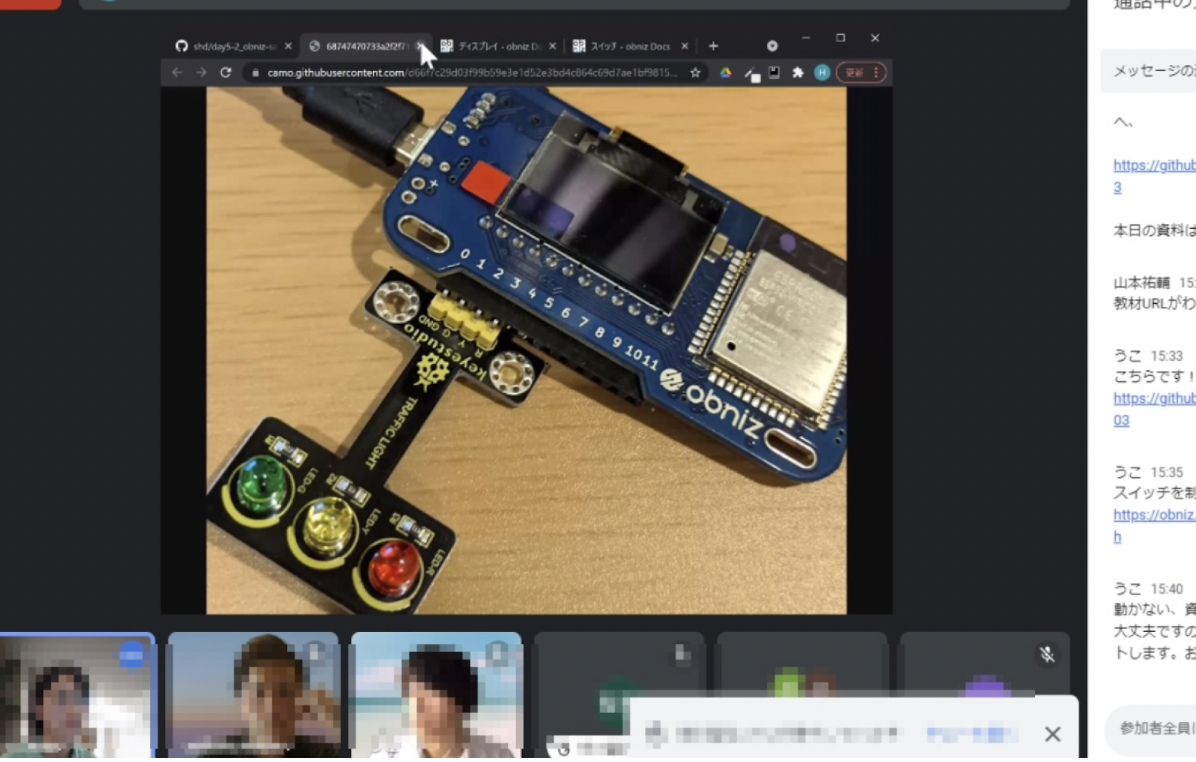The image size is (1196, 762).
Task: Open the Extensions puzzle-piece menu
Action: coord(798,72)
